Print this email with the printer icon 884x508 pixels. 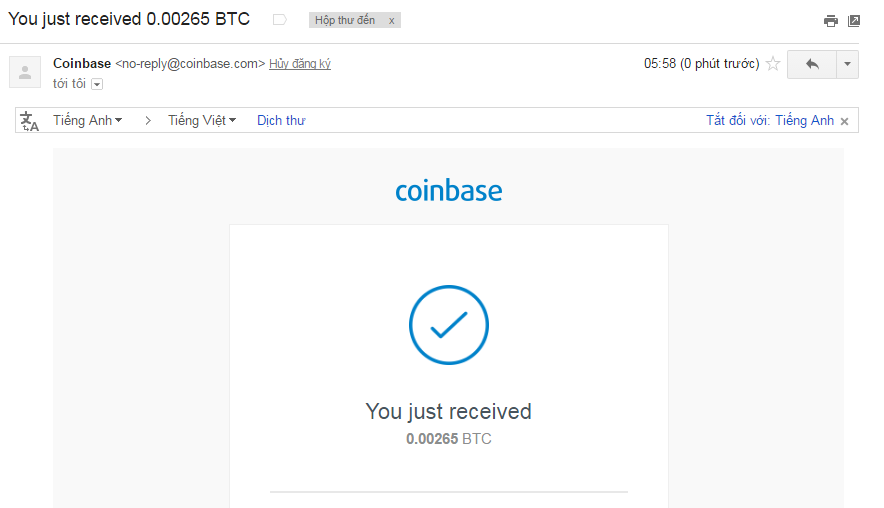pyautogui.click(x=830, y=21)
